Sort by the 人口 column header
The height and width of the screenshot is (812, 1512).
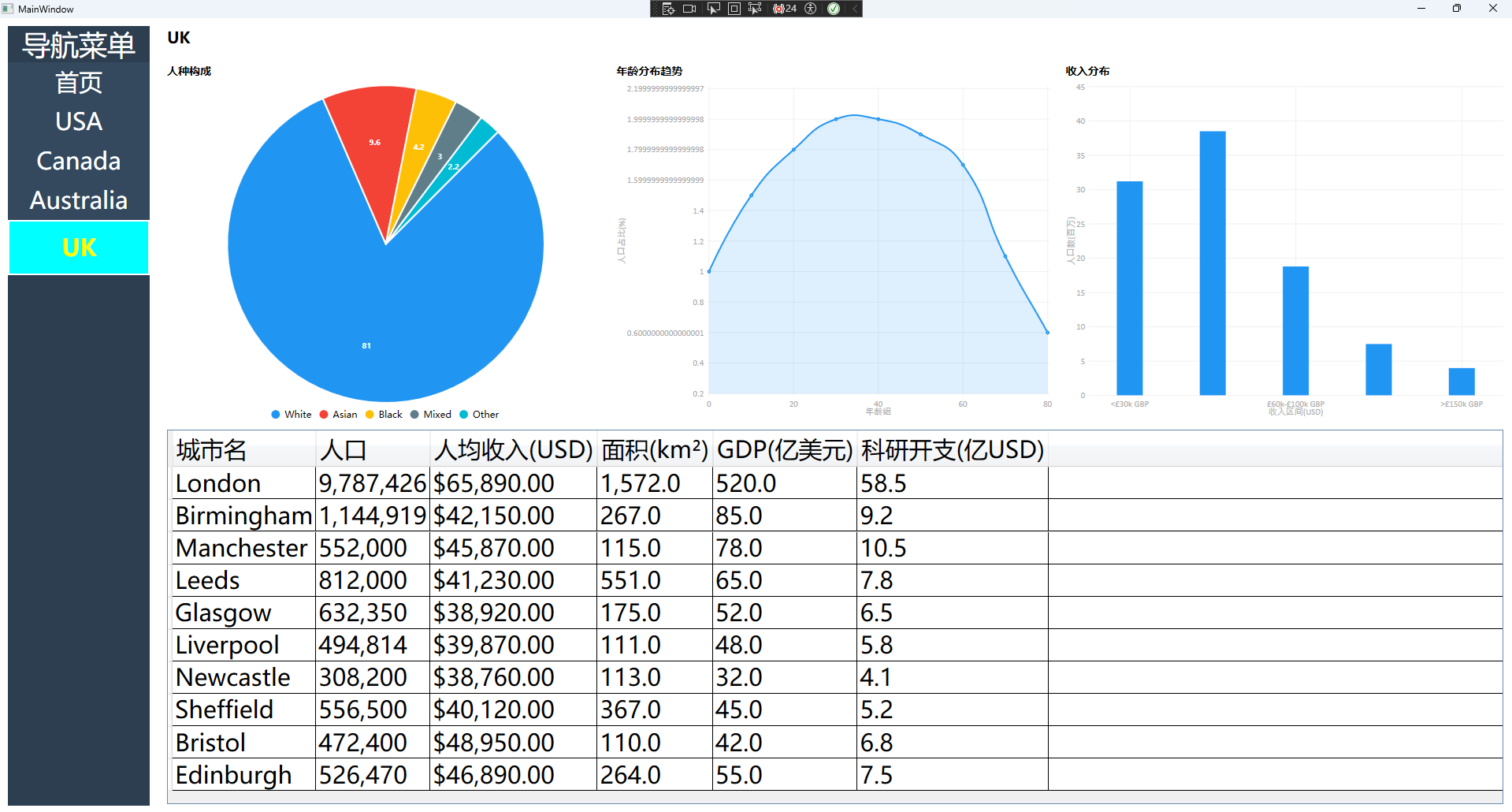[x=373, y=449]
